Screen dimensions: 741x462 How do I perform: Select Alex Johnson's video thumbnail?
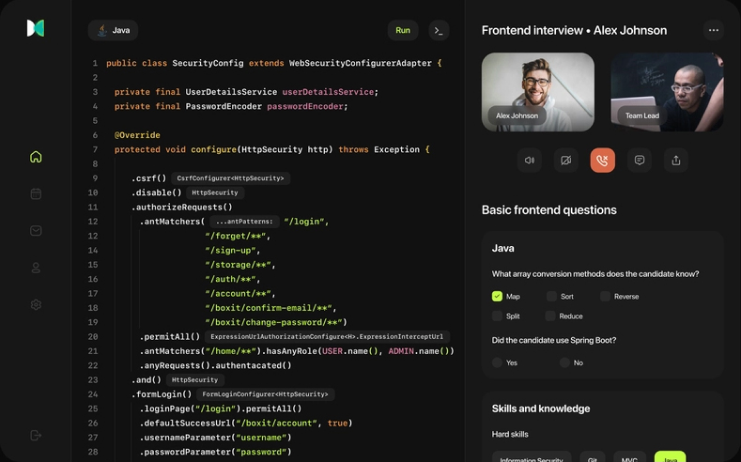(538, 92)
